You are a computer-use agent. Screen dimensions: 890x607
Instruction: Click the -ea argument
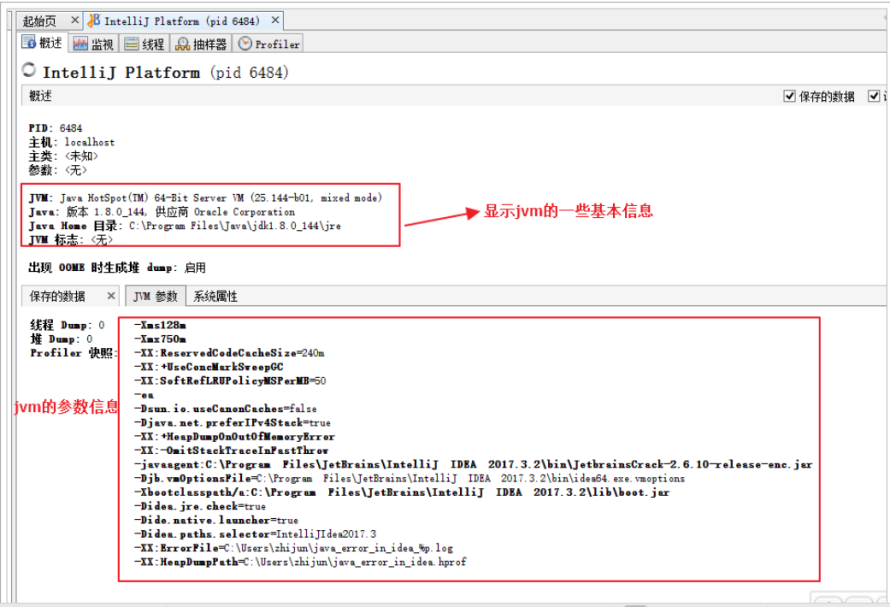(x=144, y=395)
